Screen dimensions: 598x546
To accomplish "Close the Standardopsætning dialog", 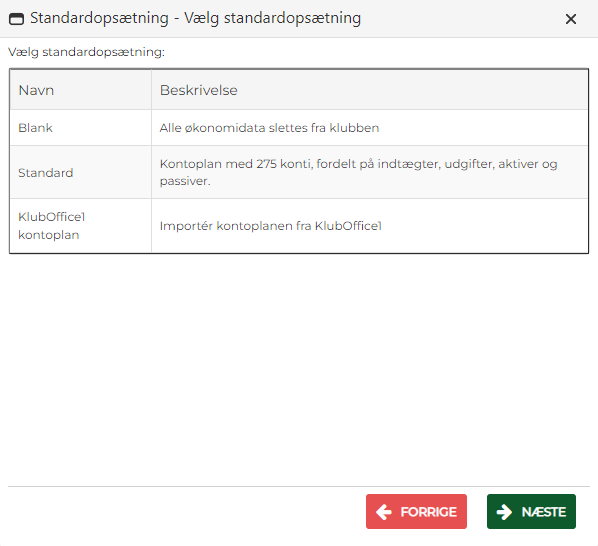I will click(x=571, y=19).
